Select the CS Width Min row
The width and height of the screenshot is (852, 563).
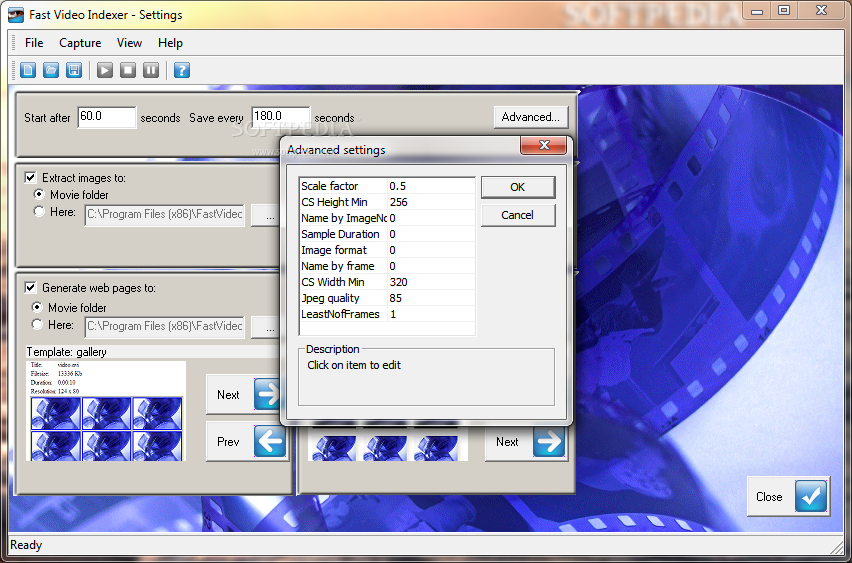click(x=387, y=282)
